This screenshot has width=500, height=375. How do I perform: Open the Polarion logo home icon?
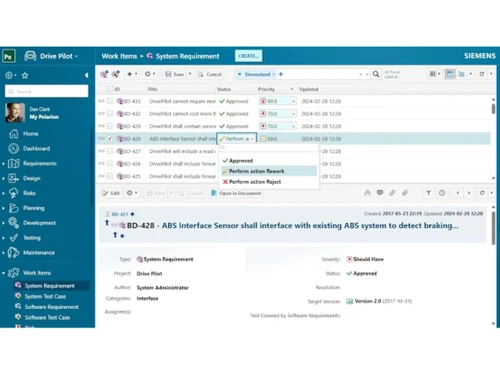(x=9, y=56)
